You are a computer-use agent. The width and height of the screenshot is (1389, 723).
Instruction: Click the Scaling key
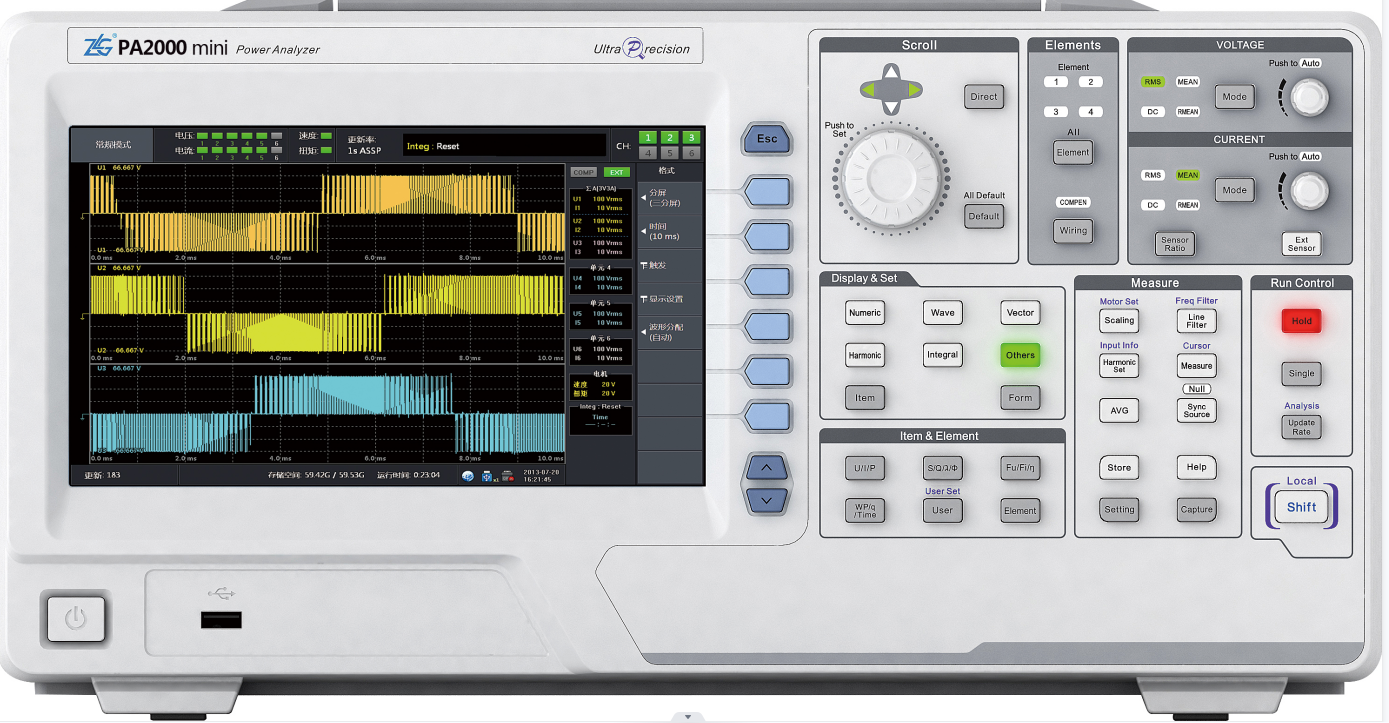tap(1119, 321)
